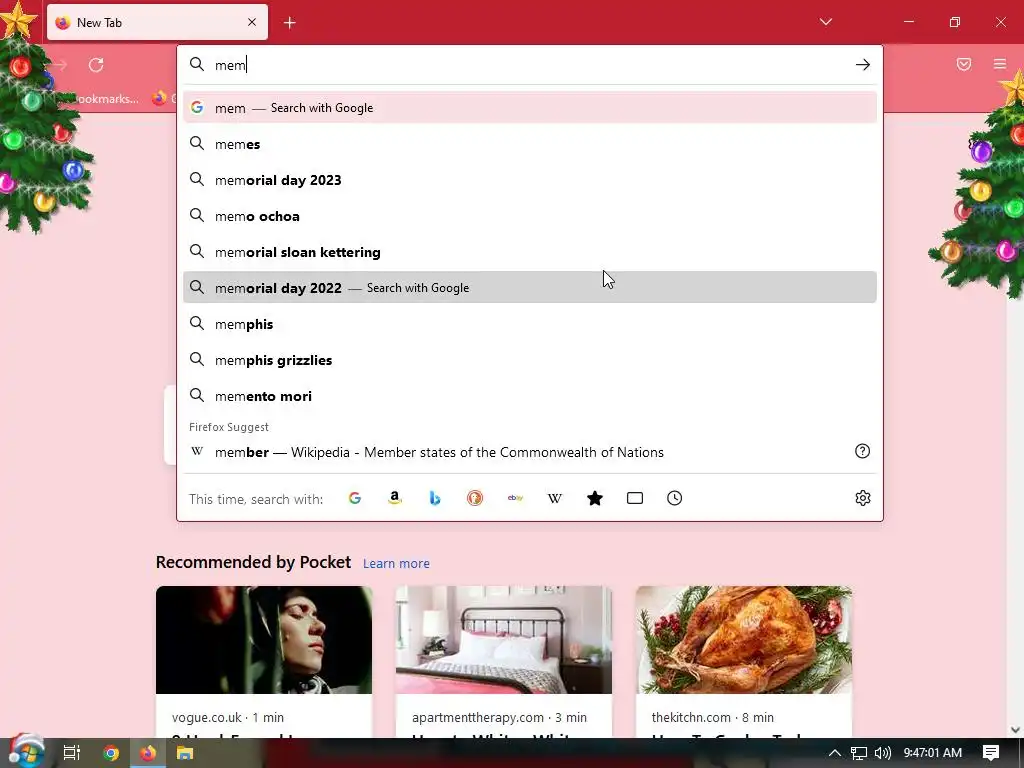Search this time with Bing icon

[x=435, y=498]
